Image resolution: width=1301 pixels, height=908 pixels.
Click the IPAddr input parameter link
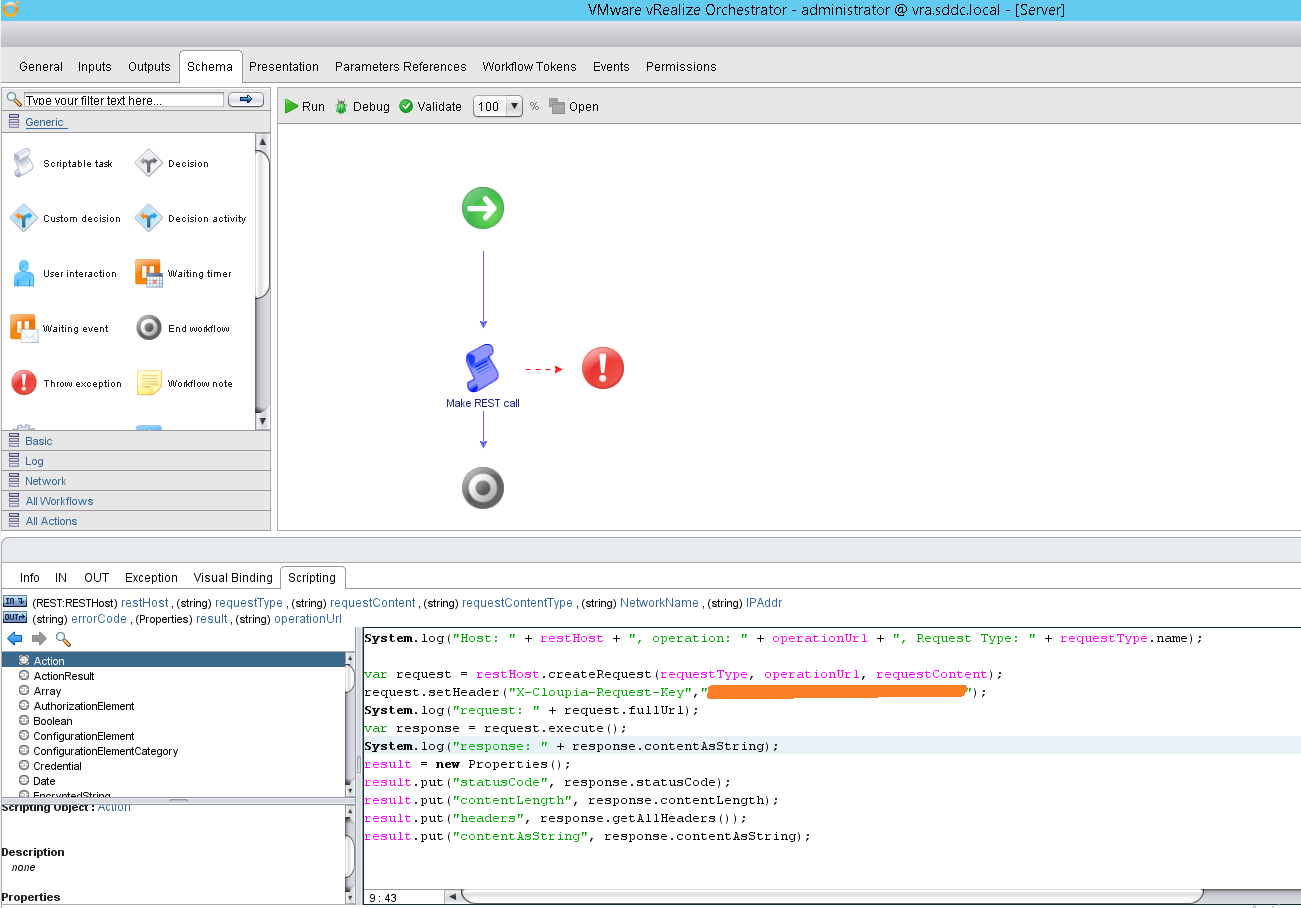click(x=764, y=603)
